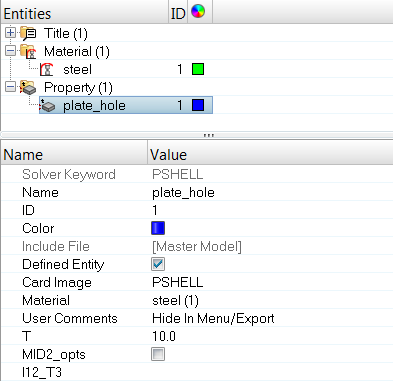Click the T property label
The image size is (393, 381).
[27, 336]
